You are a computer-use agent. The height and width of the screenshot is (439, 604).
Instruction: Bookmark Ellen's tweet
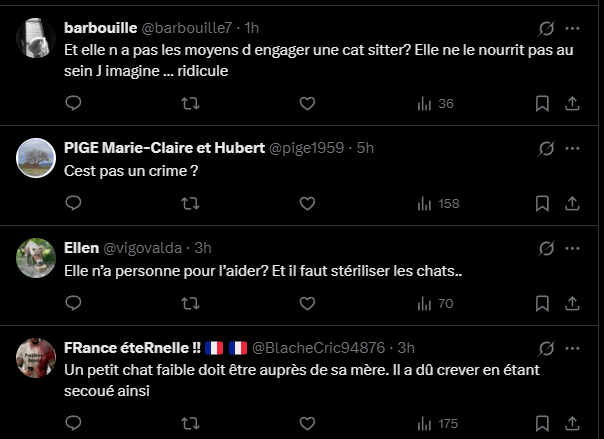coord(541,303)
